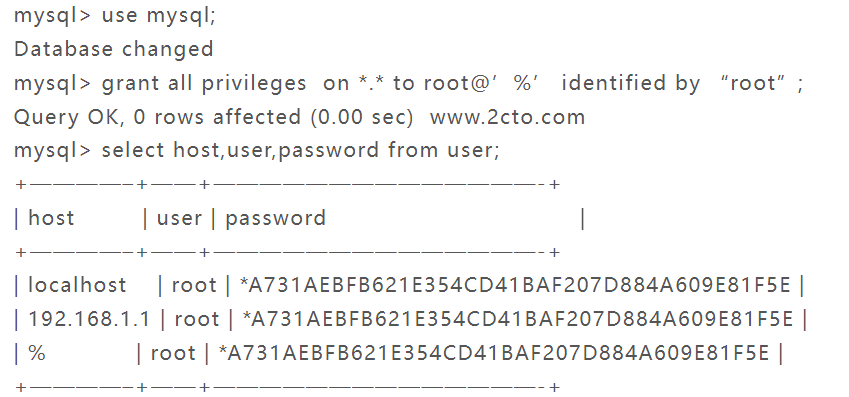Click the 'user' column header

[x=179, y=218]
